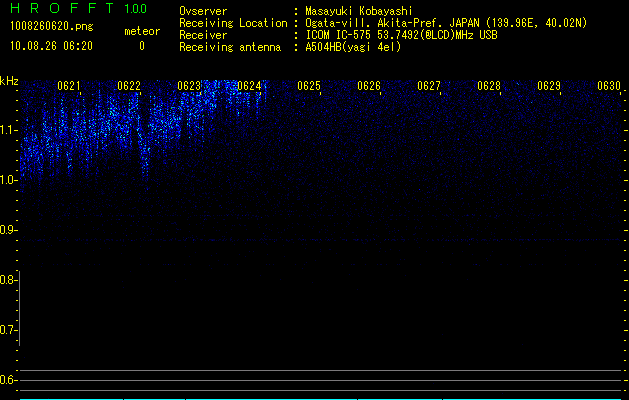The image size is (629, 400).
Task: Click the 1.0 kHz axis label
Action: click(8, 180)
